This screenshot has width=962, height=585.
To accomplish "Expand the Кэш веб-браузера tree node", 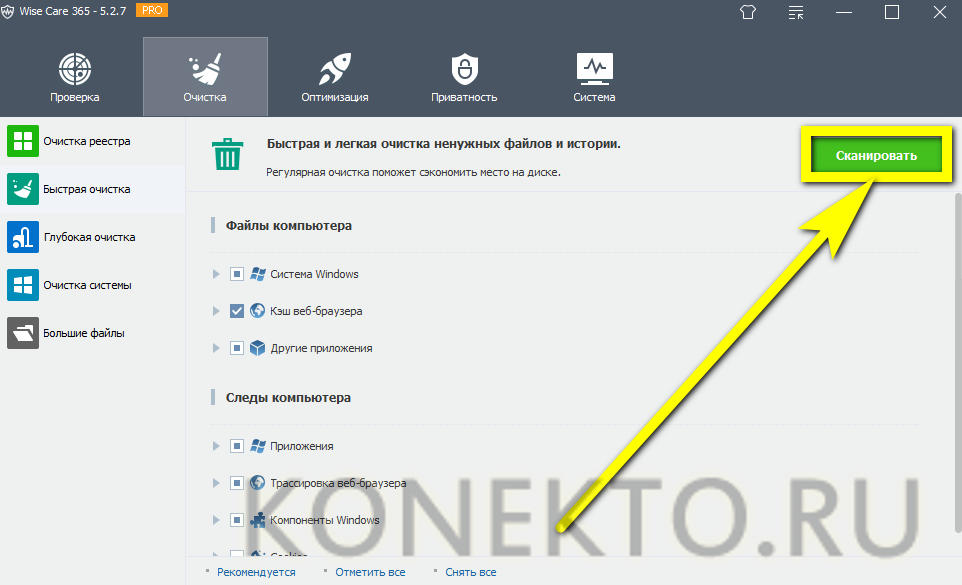I will pos(216,311).
